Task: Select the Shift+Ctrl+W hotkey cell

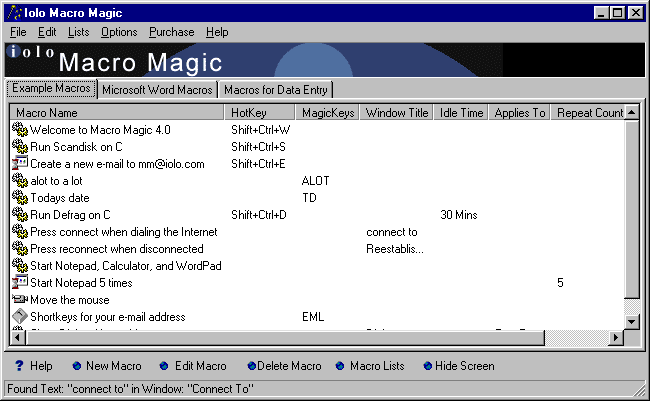Action: (260, 130)
